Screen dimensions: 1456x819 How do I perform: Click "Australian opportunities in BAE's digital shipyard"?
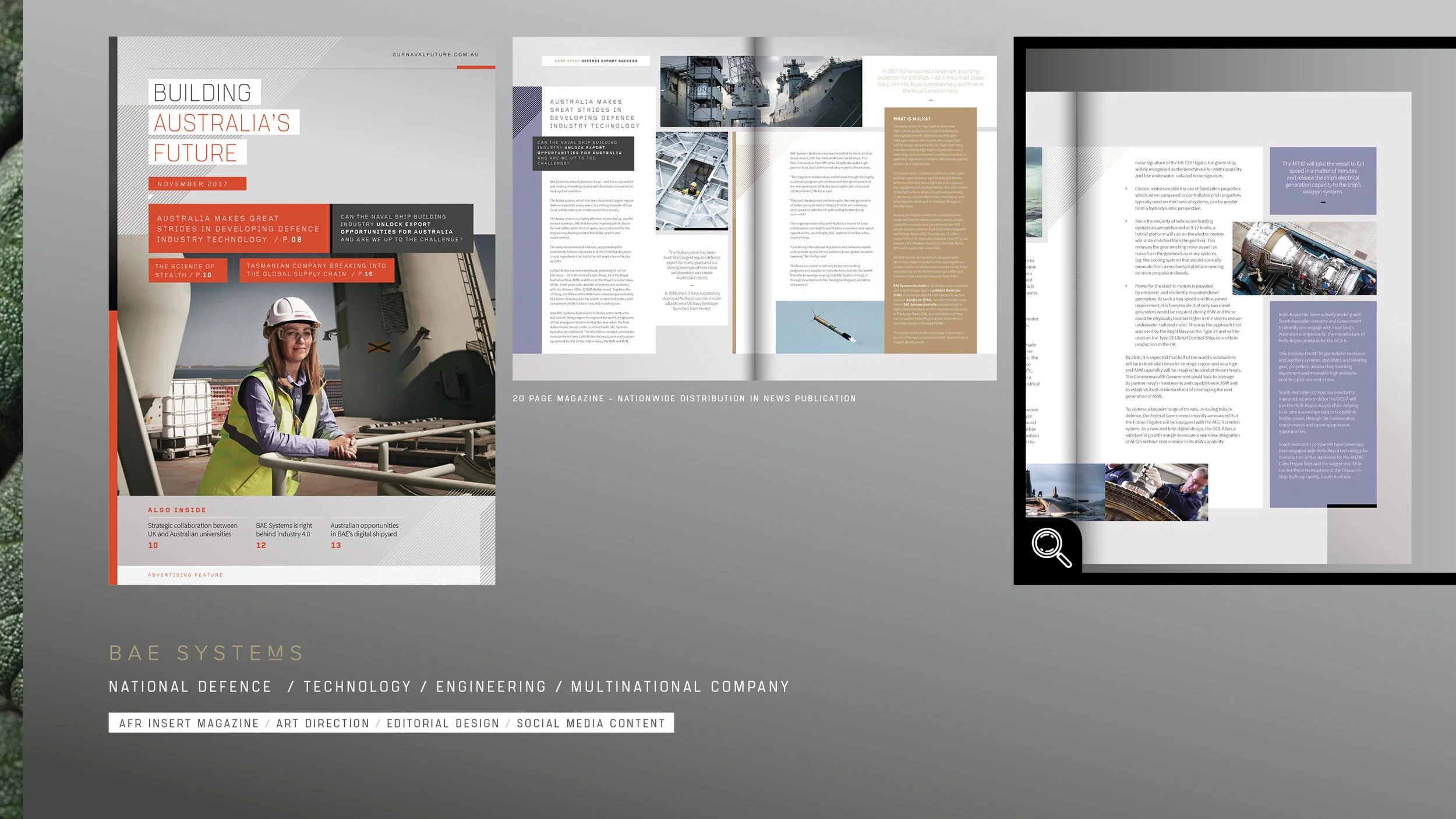365,529
